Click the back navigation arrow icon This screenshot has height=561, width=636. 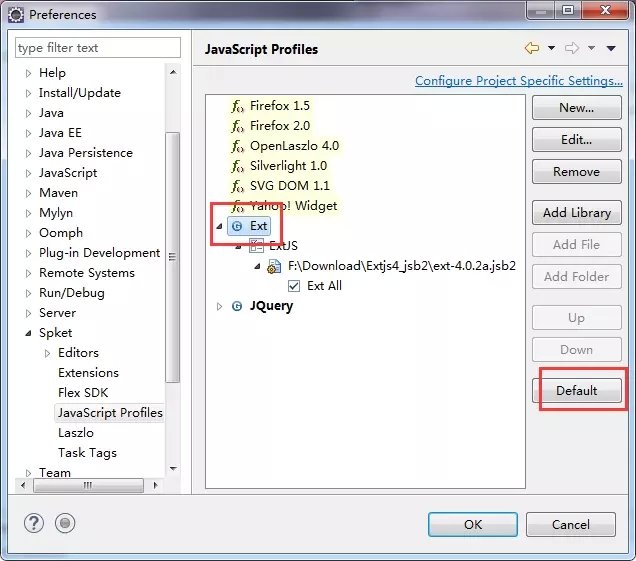(531, 48)
